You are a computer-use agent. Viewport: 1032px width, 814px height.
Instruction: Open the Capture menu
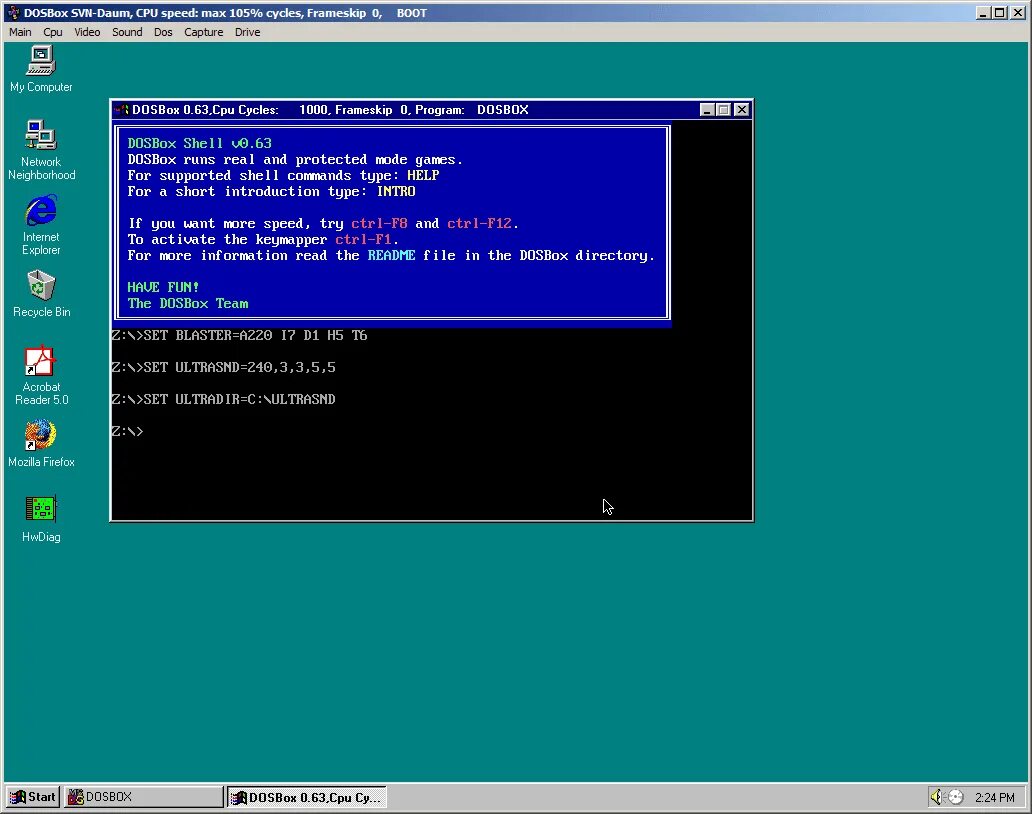pos(203,32)
